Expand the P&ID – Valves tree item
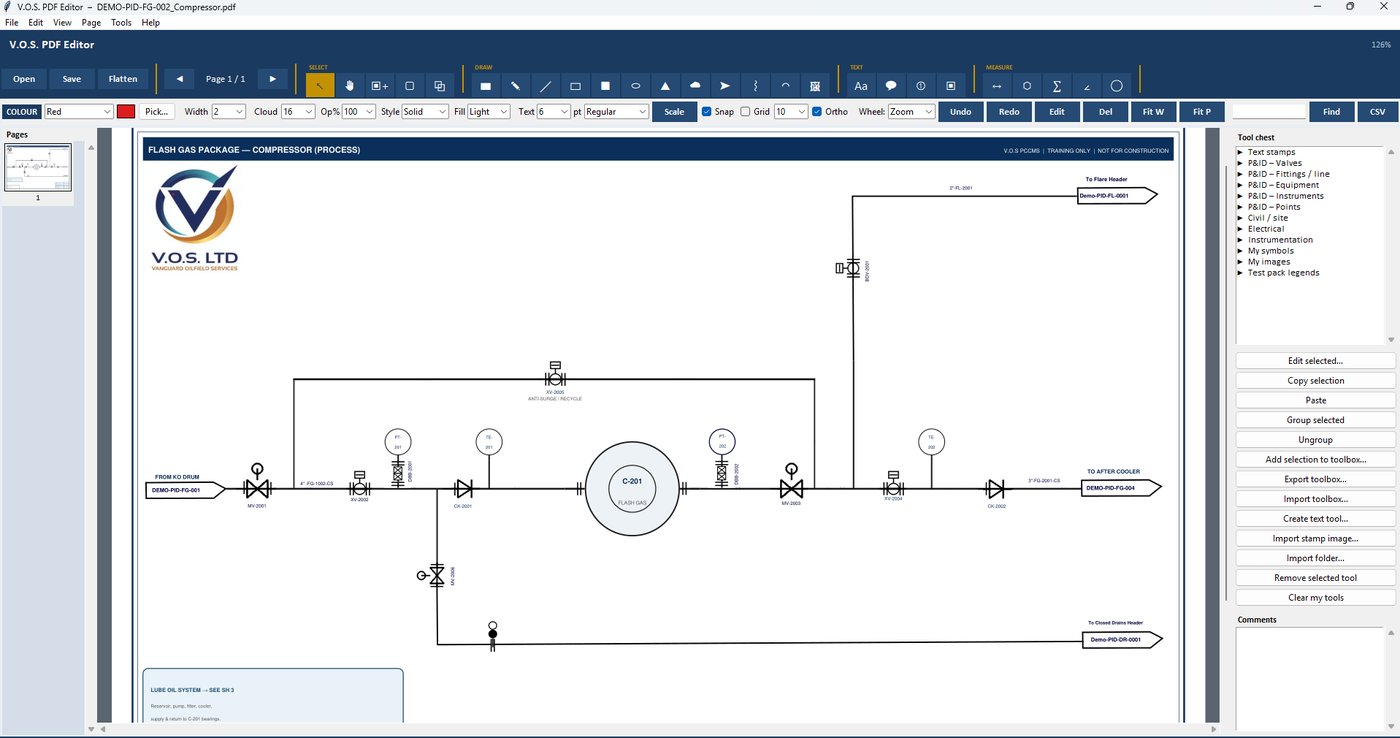Viewport: 1400px width, 738px height. [1274, 163]
